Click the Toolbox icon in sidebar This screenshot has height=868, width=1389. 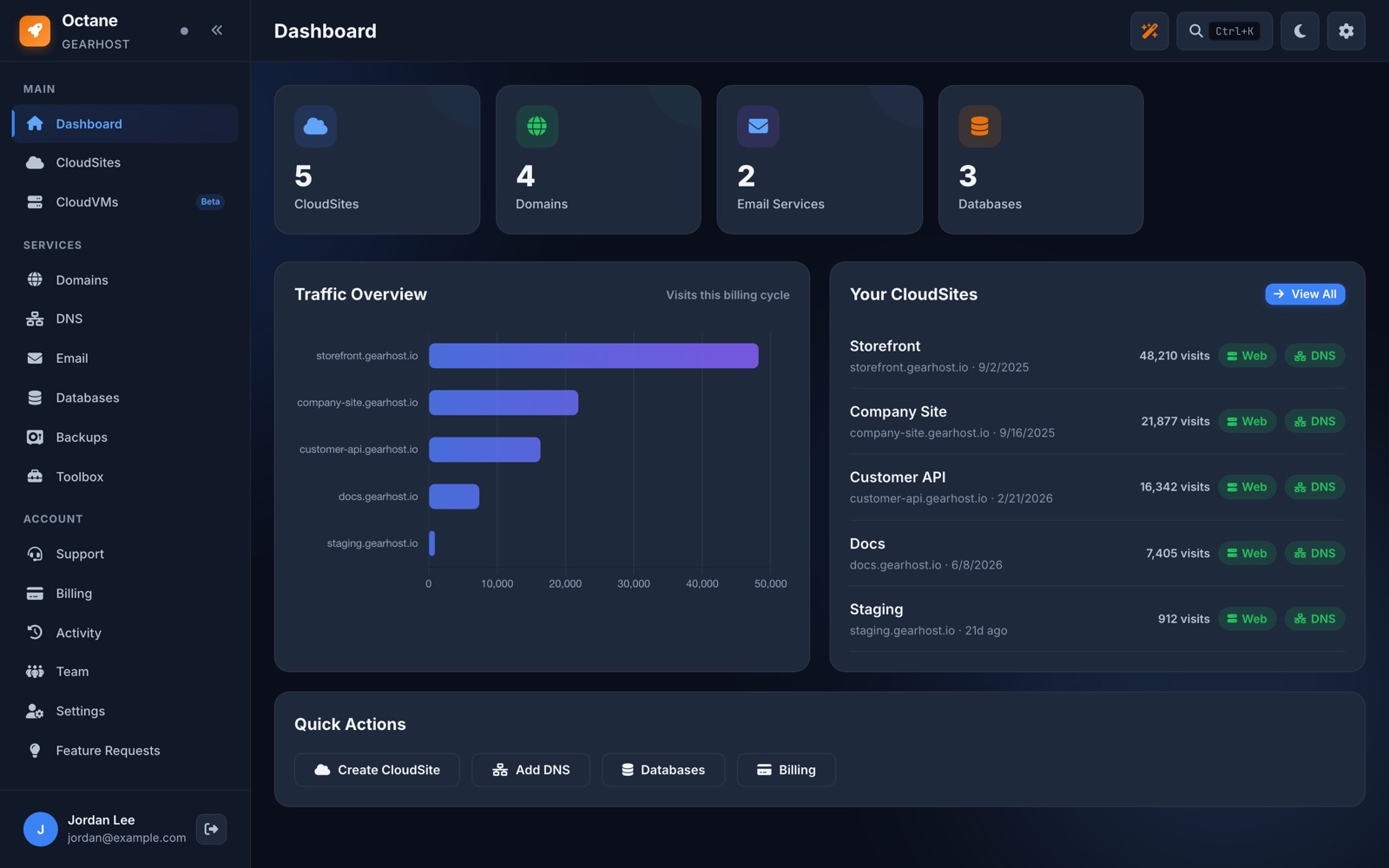tap(35, 477)
